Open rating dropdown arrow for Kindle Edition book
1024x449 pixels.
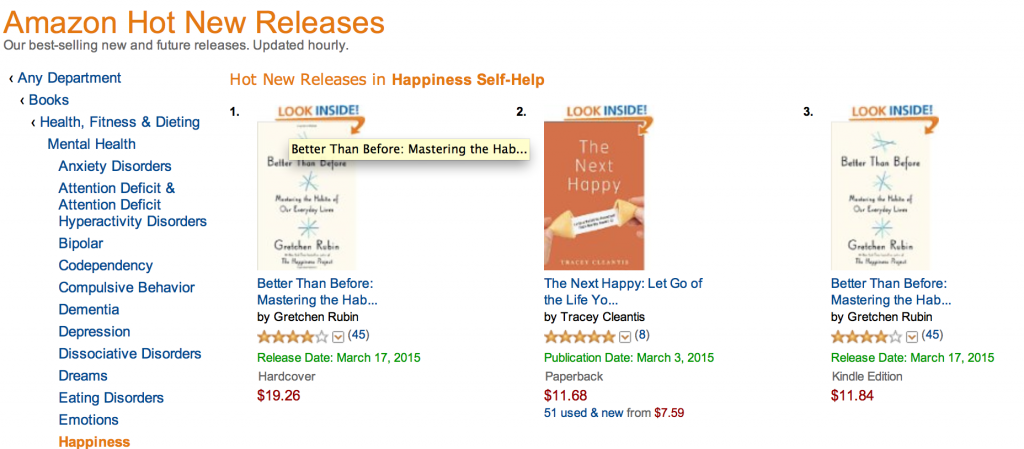pos(912,336)
